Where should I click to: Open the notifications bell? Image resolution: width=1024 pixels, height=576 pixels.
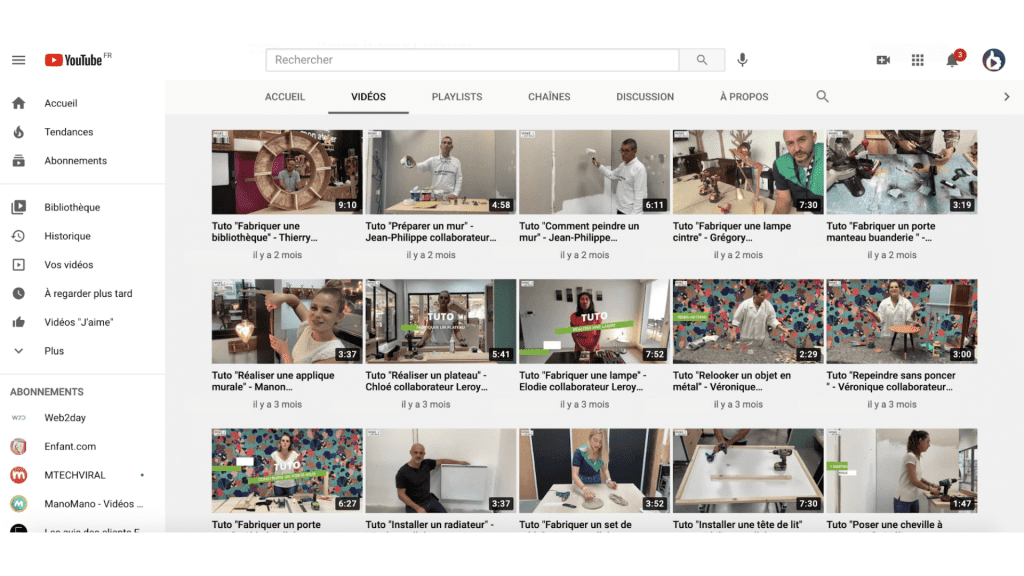click(953, 59)
